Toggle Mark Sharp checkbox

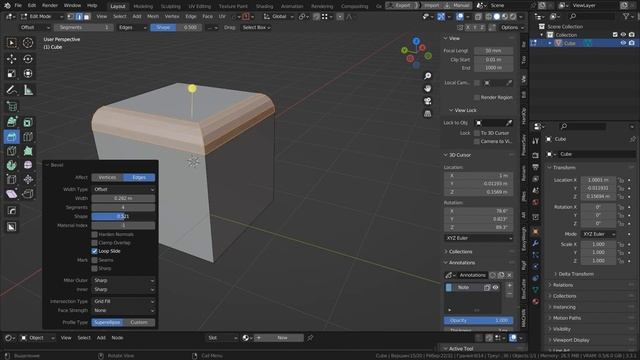(x=95, y=269)
